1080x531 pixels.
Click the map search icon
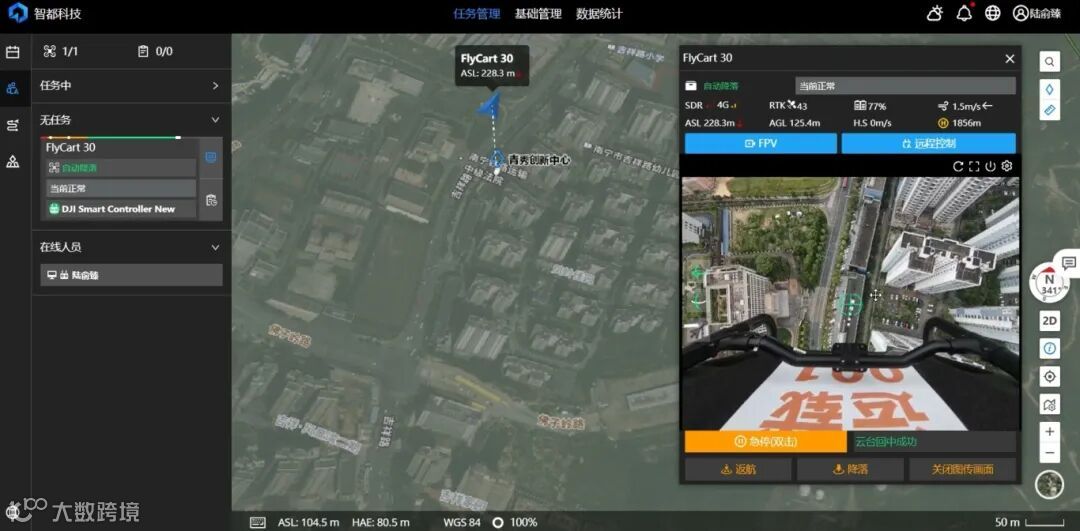pyautogui.click(x=1049, y=62)
